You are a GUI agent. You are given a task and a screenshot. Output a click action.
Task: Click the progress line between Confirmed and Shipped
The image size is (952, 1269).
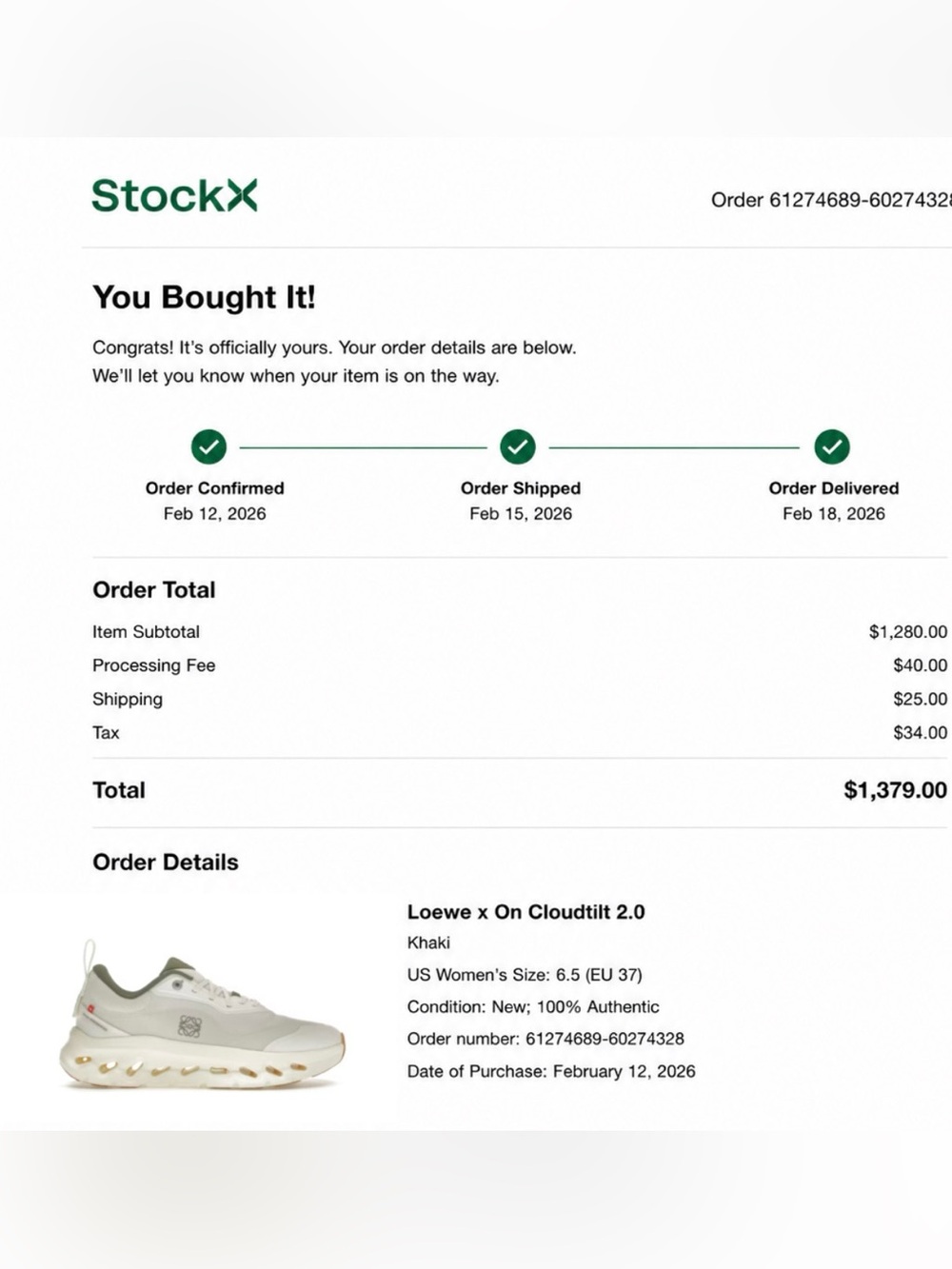point(363,446)
